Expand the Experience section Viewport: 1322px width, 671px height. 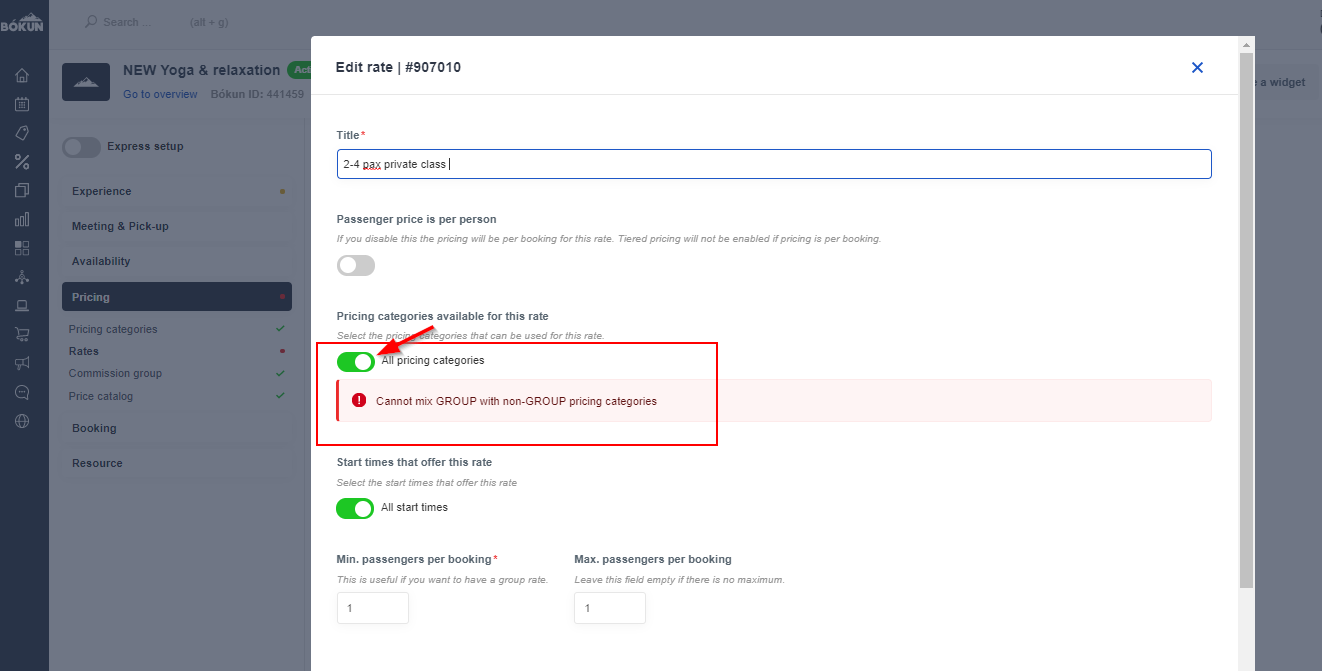click(x=177, y=191)
